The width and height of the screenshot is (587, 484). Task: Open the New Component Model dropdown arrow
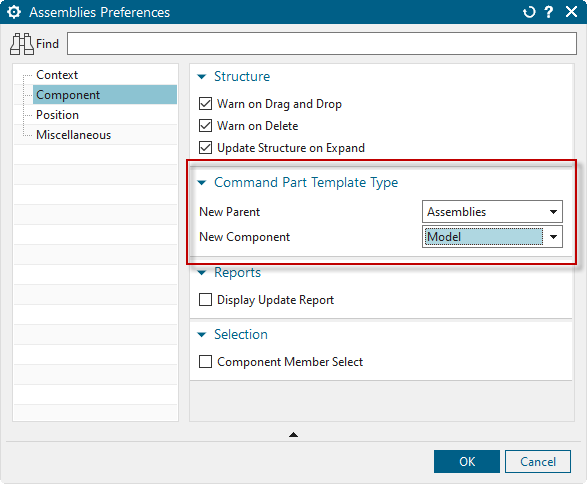coord(553,237)
